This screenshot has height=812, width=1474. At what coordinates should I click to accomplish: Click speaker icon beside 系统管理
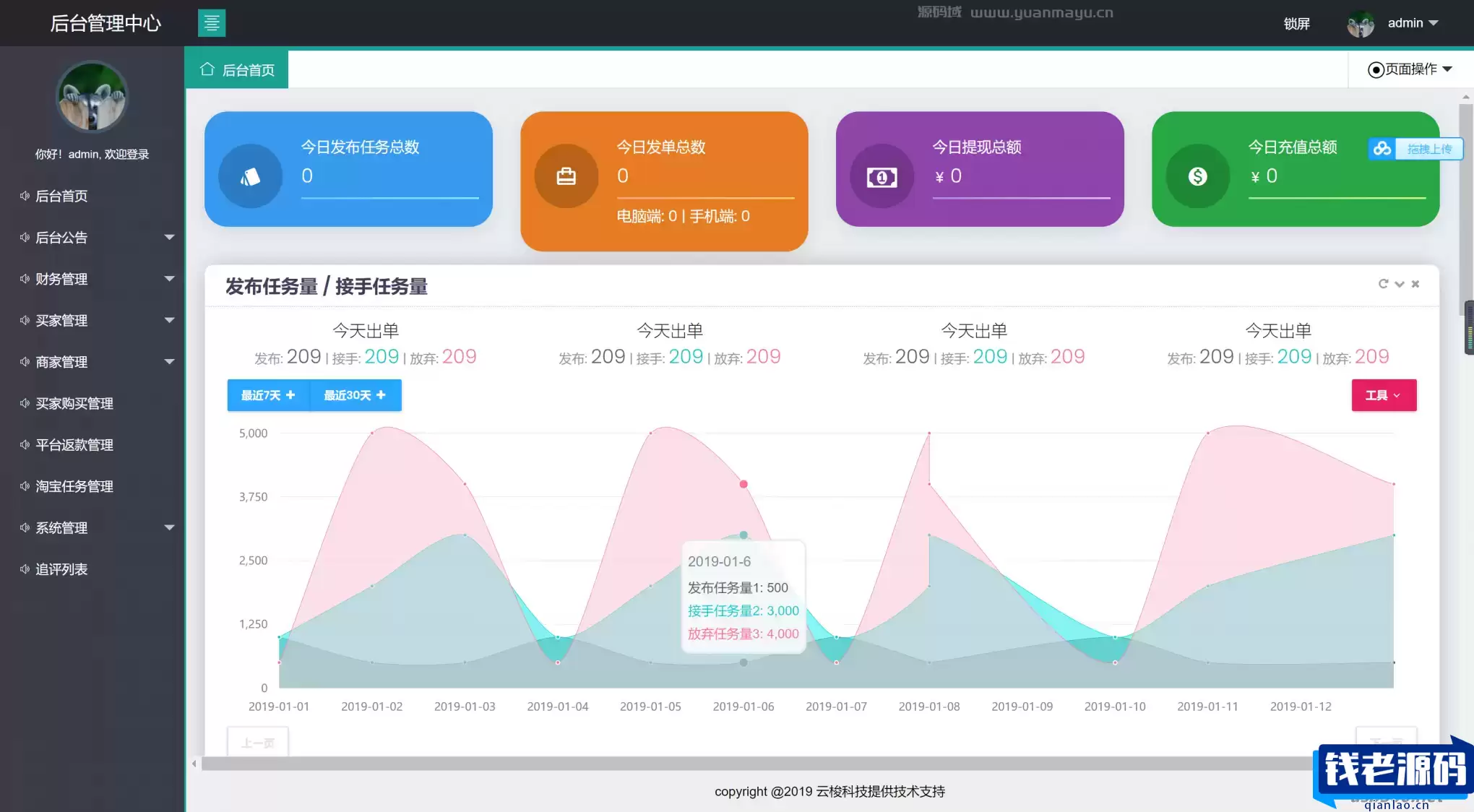pos(25,528)
